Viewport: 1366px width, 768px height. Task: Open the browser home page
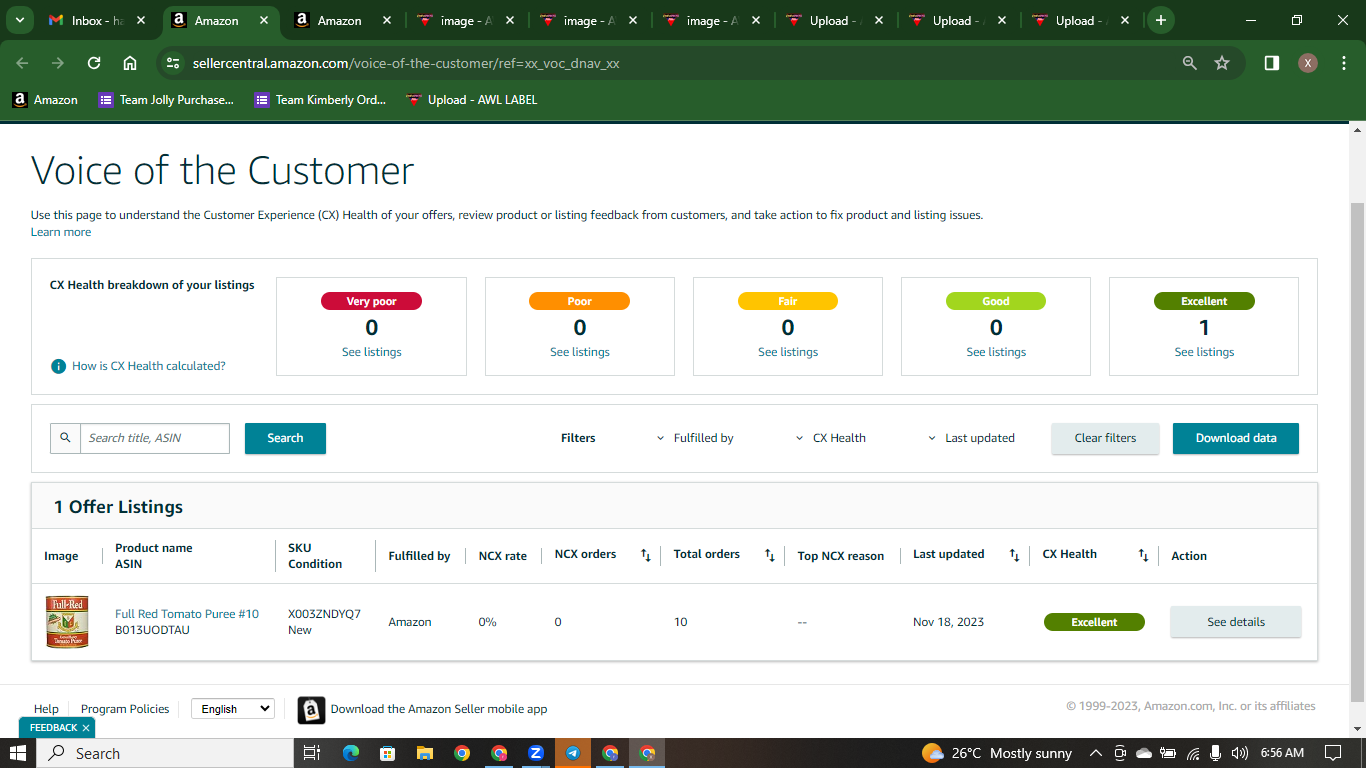coord(130,63)
